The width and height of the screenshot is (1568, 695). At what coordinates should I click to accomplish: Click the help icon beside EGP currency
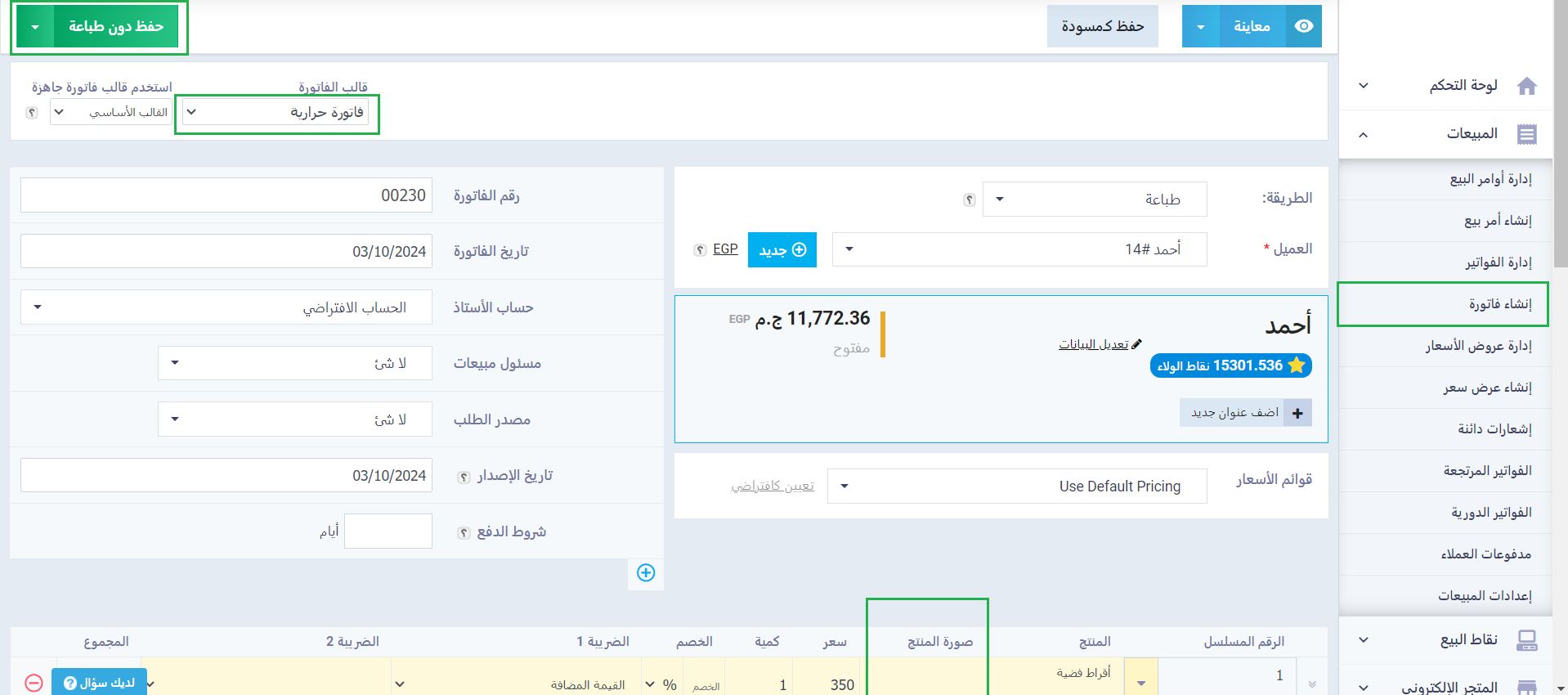(700, 250)
